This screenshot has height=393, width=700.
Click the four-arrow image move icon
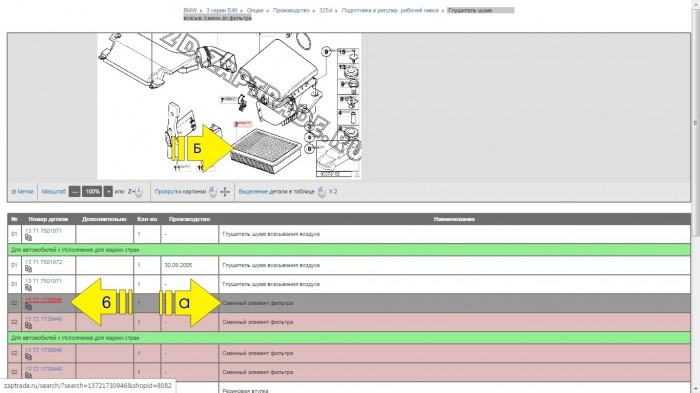tap(225, 192)
